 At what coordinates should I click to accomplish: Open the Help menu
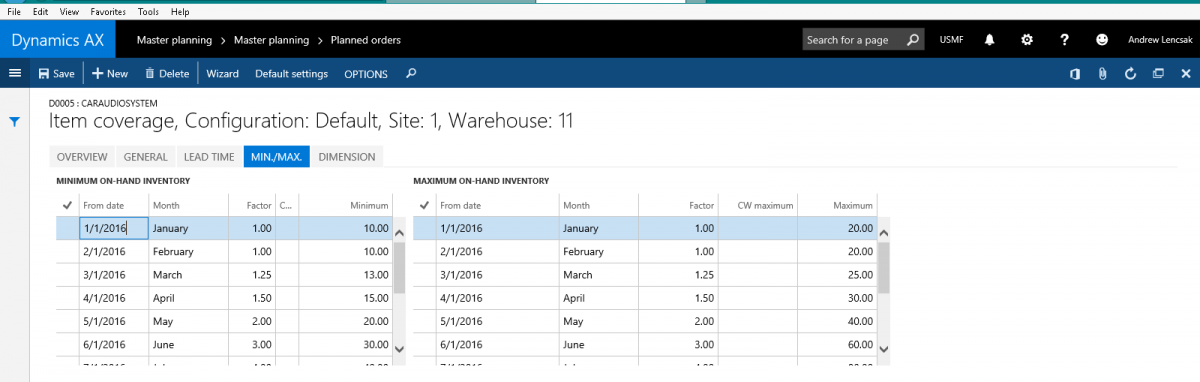[x=180, y=11]
